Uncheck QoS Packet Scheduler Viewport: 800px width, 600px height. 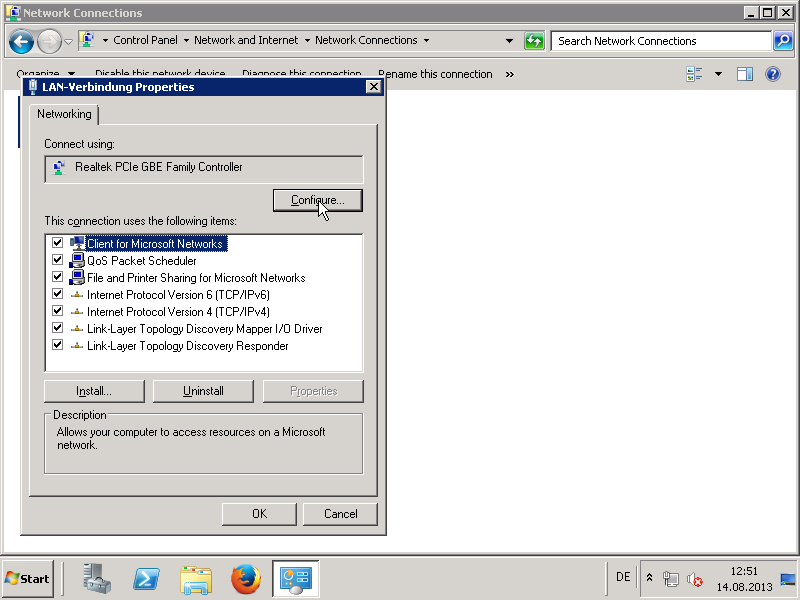58,260
